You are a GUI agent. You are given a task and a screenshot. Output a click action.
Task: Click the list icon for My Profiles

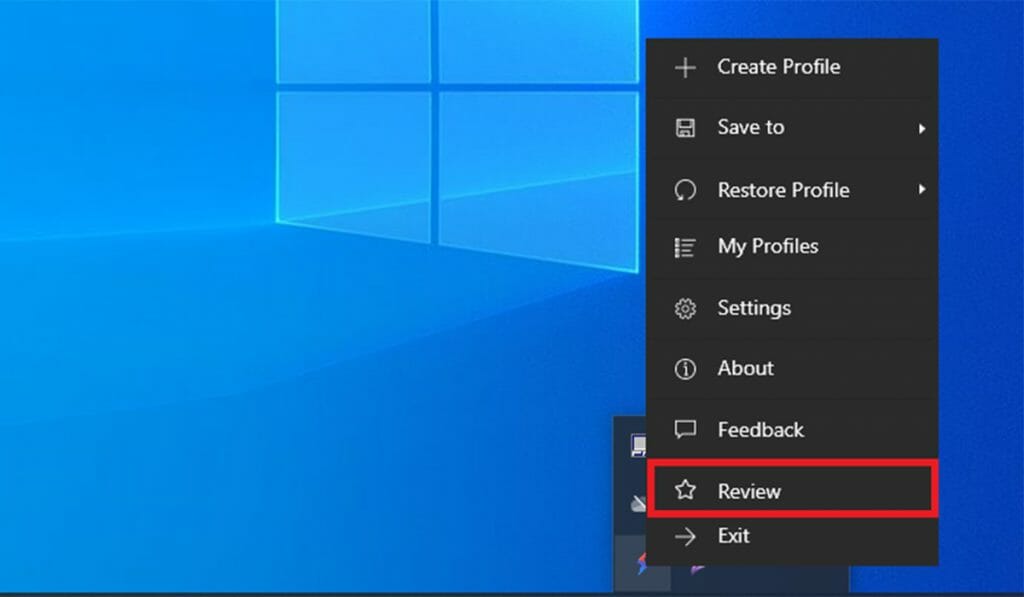pyautogui.click(x=685, y=247)
